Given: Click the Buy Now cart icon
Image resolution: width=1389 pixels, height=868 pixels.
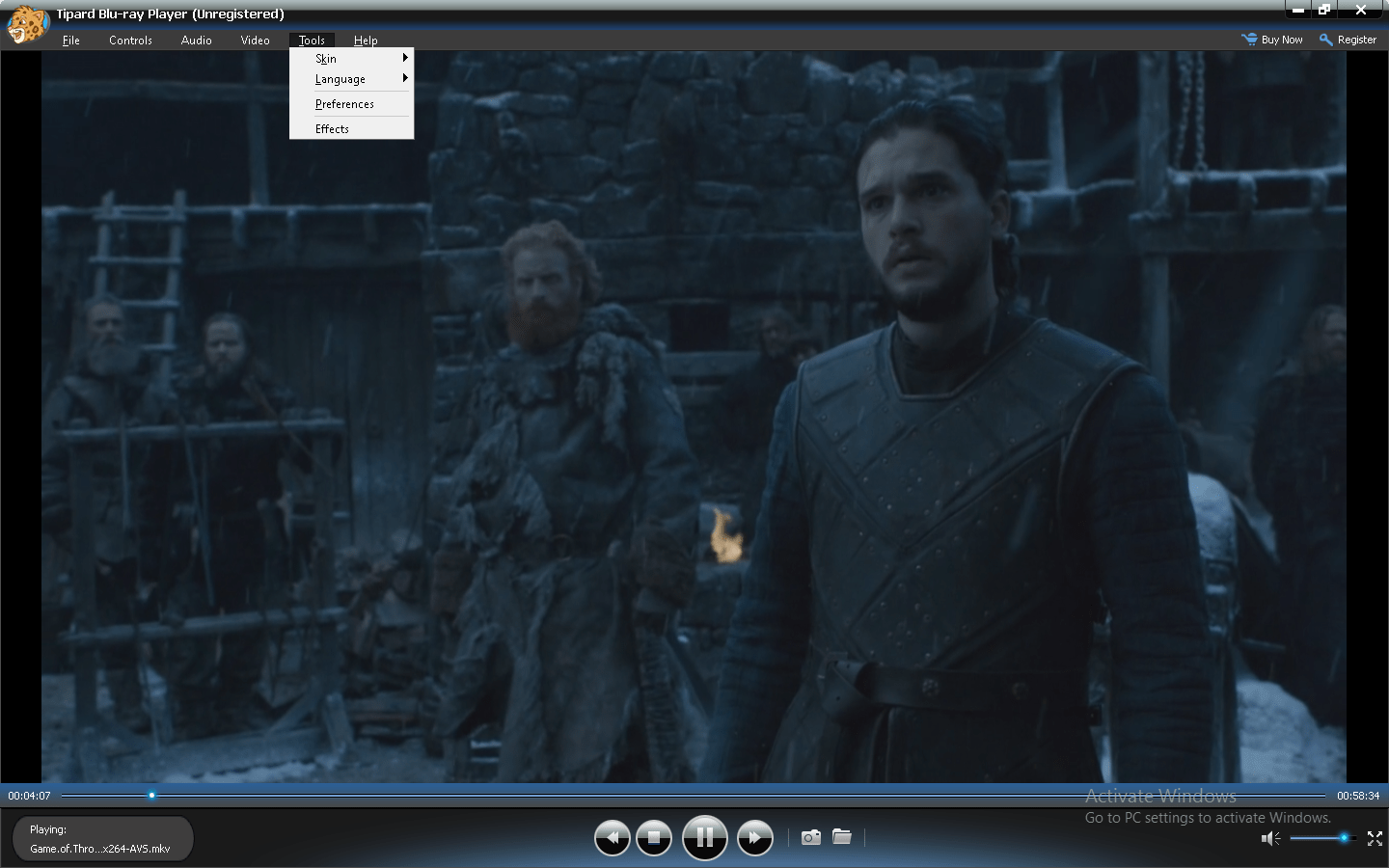Looking at the screenshot, I should click(1249, 40).
